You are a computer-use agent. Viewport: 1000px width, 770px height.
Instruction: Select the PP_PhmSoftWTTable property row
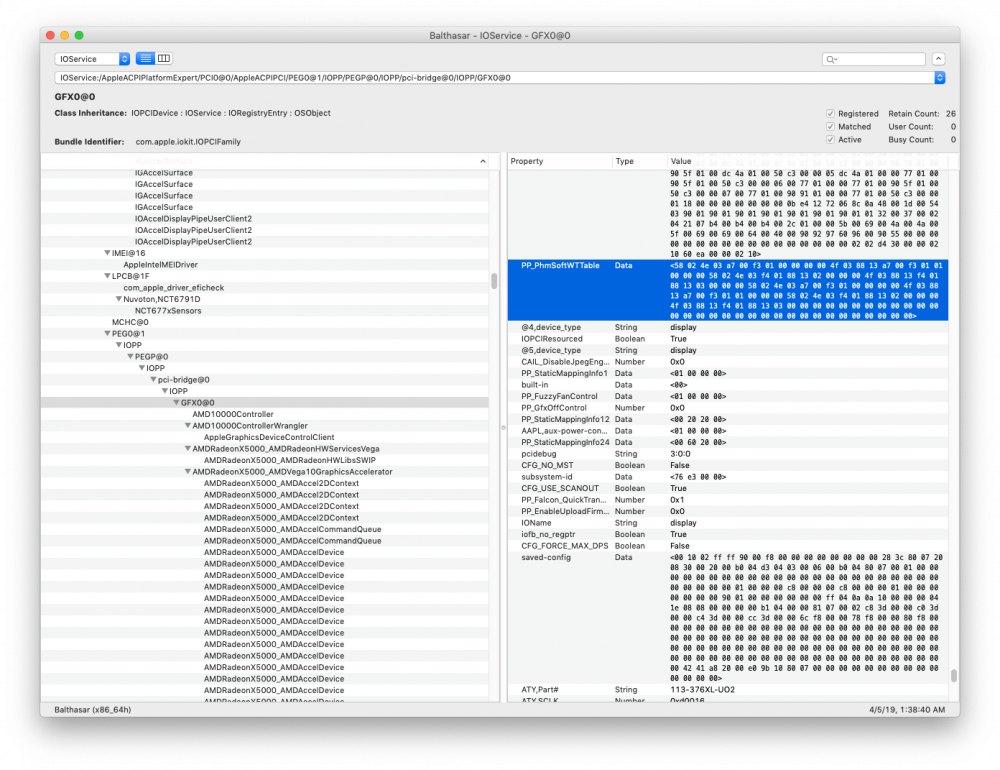click(728, 290)
